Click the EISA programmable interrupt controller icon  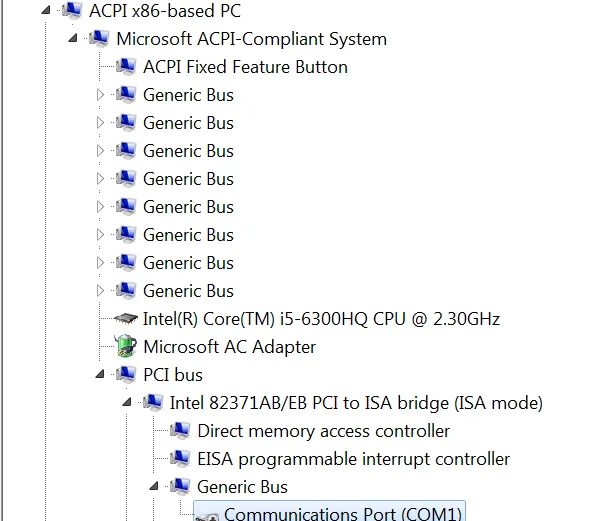180,458
